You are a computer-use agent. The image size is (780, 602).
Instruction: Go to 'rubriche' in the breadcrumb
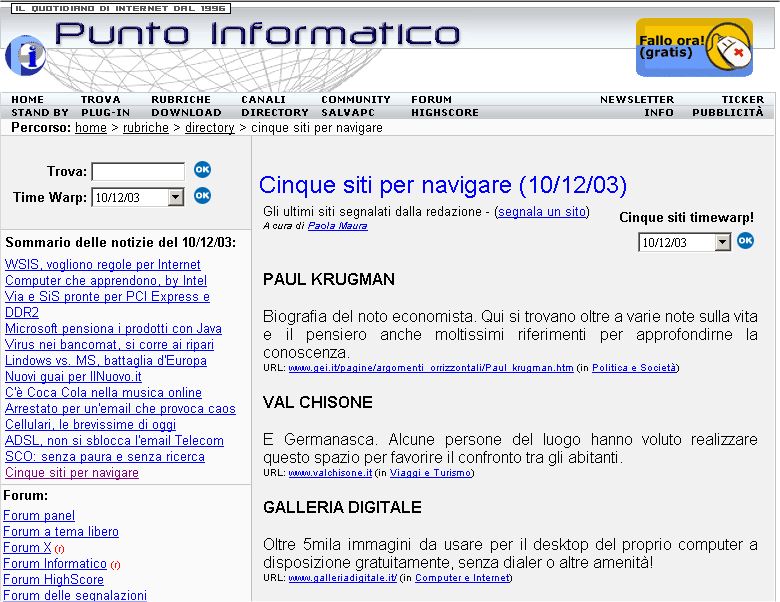pyautogui.click(x=146, y=128)
